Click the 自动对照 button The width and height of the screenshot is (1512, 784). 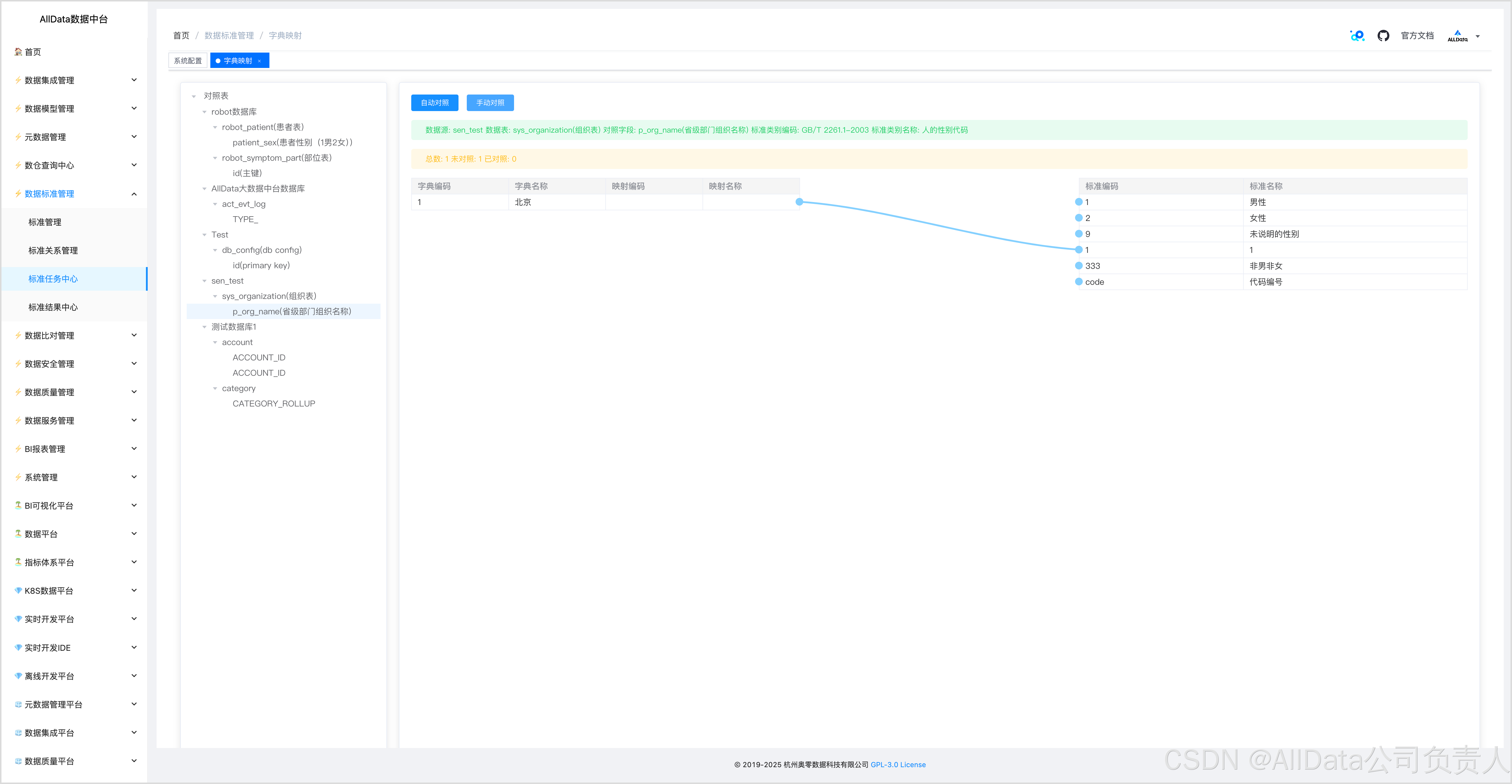point(434,103)
